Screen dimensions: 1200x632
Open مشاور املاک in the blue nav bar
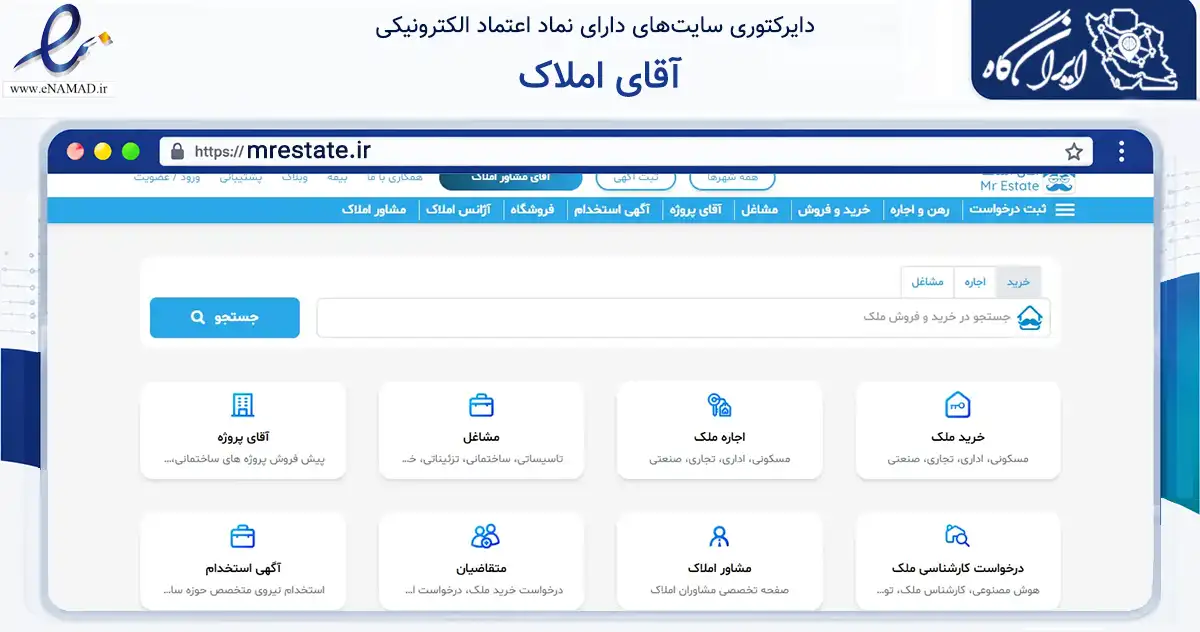(373, 210)
